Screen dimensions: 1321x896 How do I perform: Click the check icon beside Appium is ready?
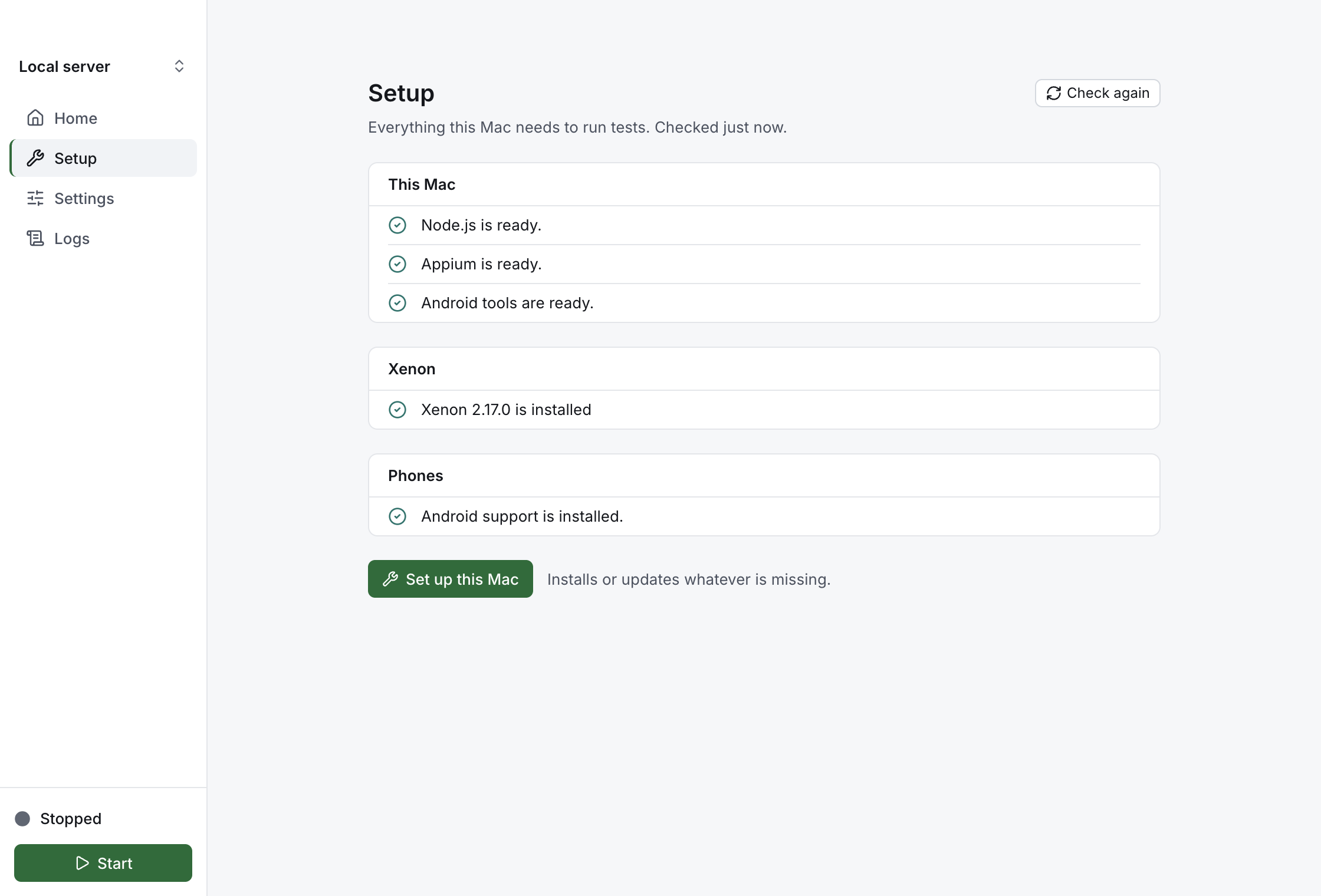[397, 264]
